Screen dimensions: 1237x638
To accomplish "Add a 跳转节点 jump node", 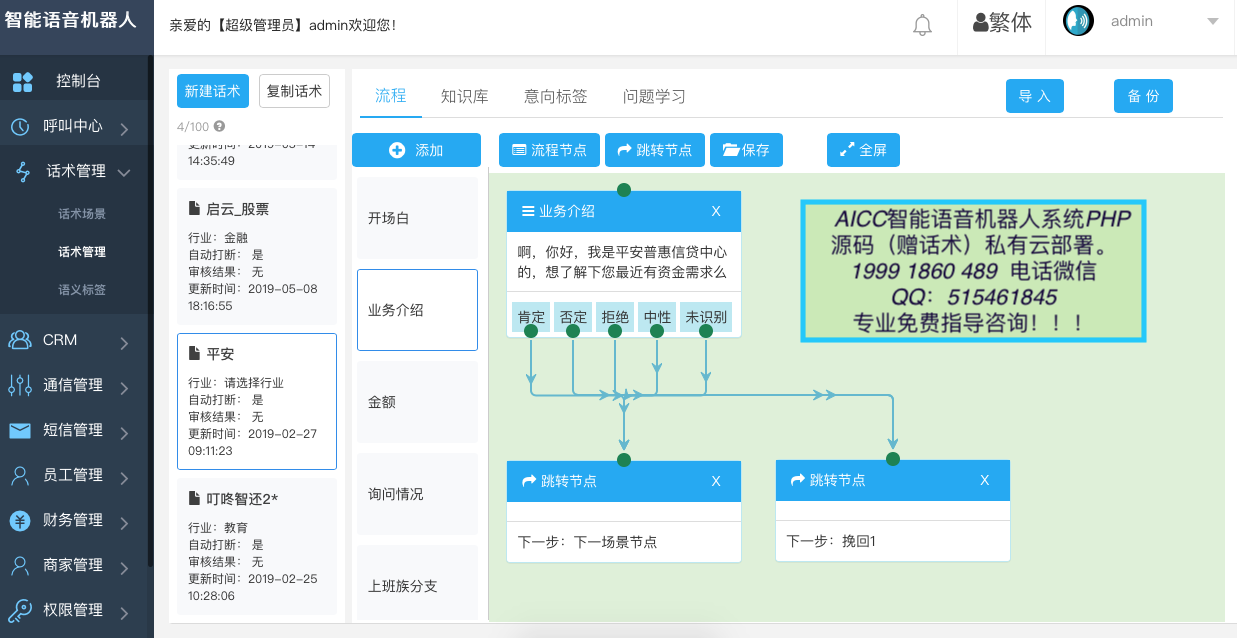I will click(x=655, y=150).
